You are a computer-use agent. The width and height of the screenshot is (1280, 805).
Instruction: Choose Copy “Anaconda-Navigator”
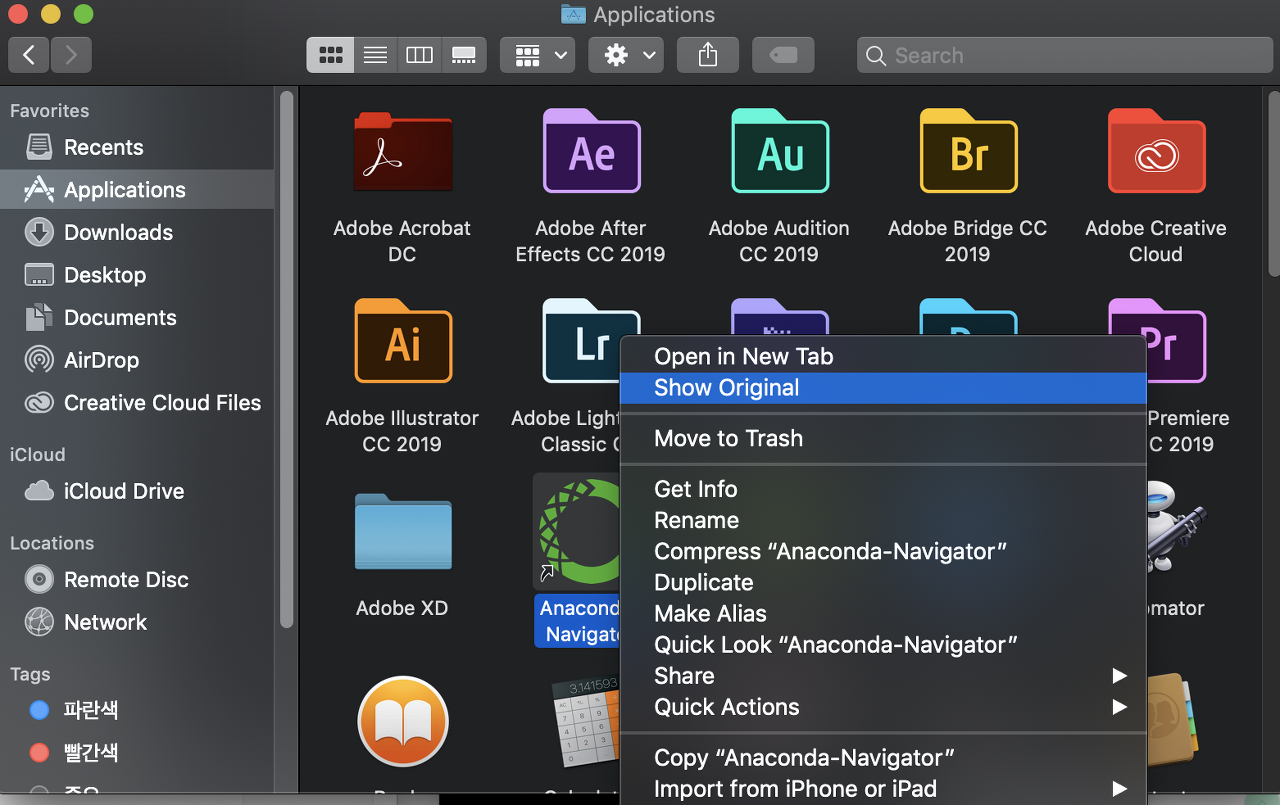pos(883,758)
